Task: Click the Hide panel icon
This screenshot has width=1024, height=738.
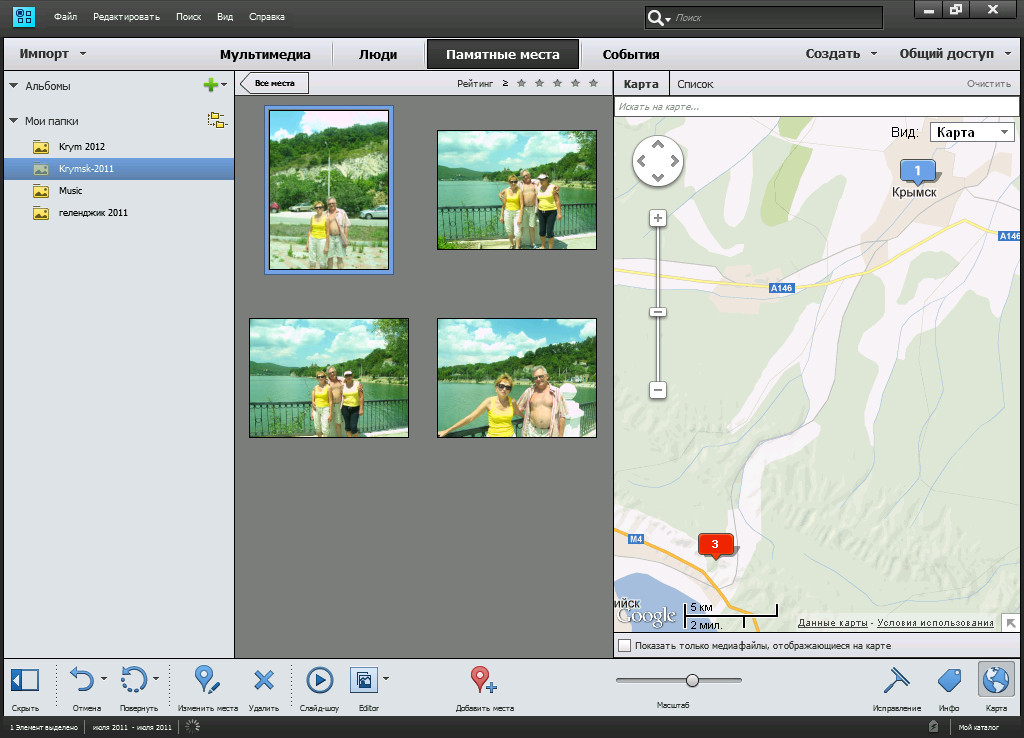Action: point(25,681)
